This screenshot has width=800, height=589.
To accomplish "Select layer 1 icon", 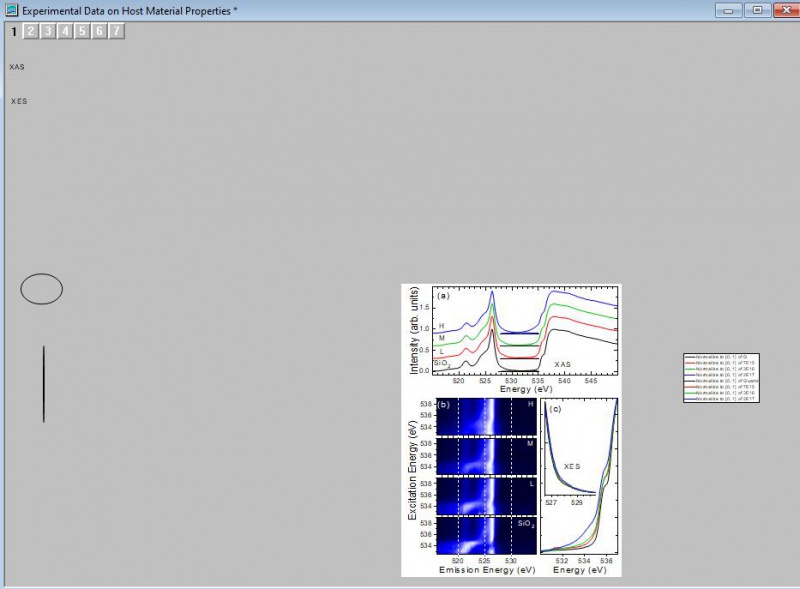I will (x=14, y=32).
